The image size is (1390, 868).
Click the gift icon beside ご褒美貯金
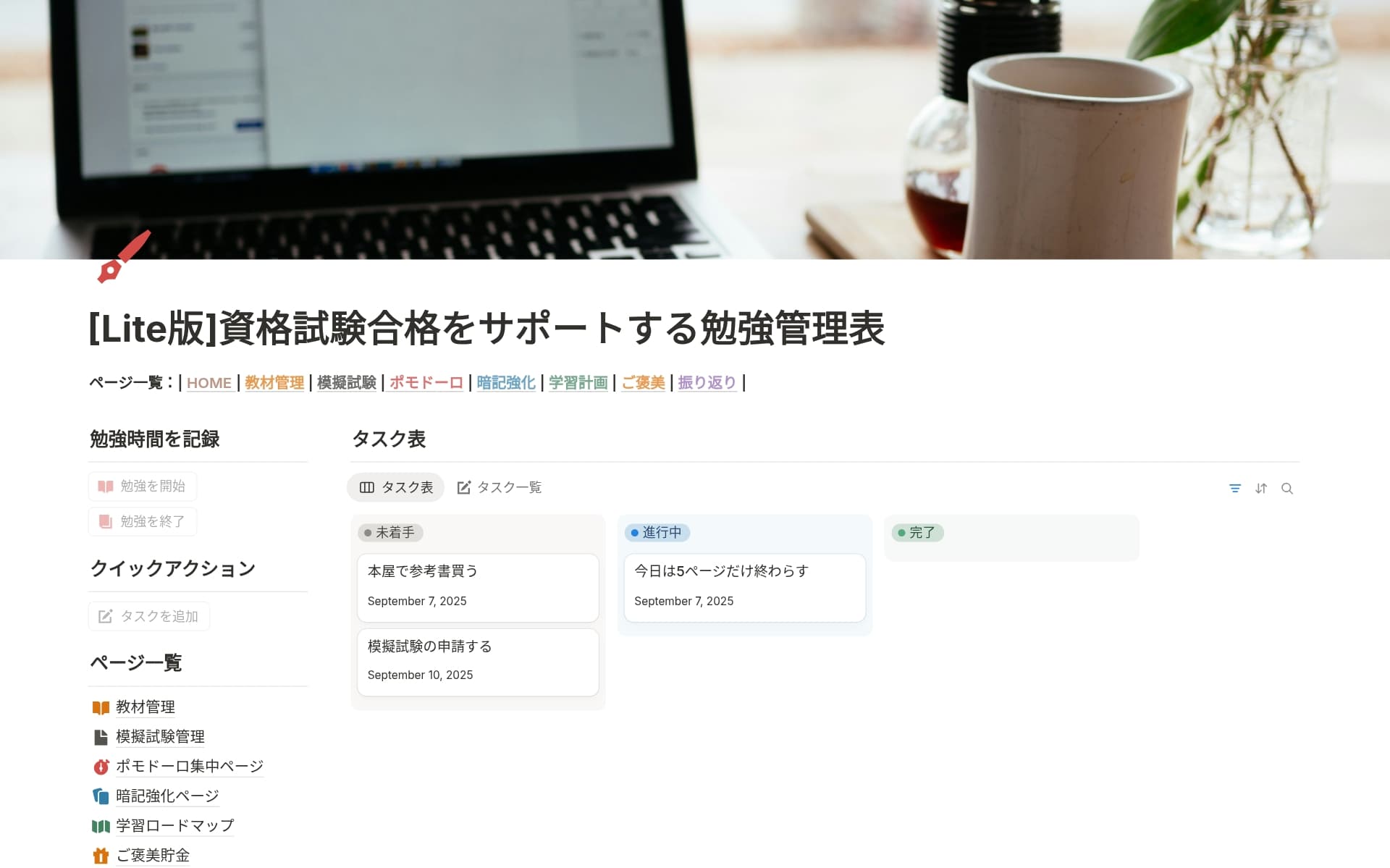101,856
